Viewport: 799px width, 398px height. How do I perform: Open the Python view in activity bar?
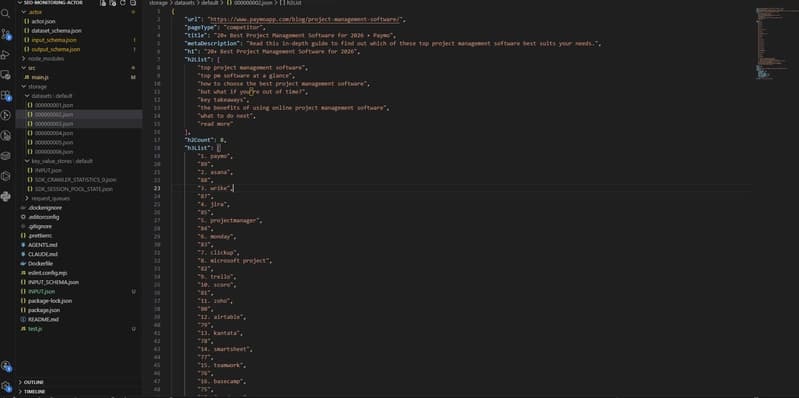6,196
